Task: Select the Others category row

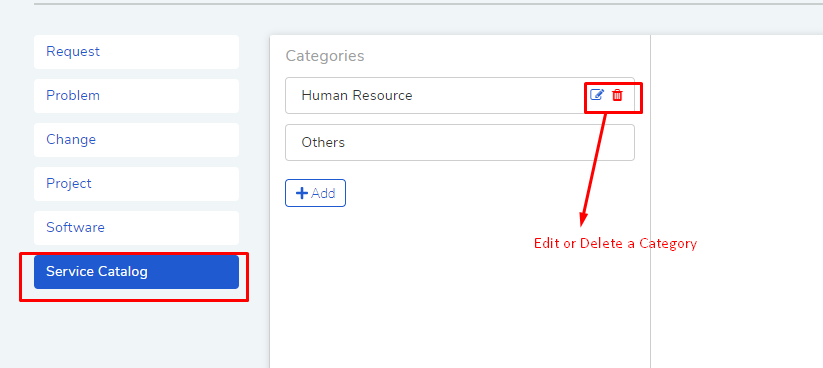Action: click(460, 142)
